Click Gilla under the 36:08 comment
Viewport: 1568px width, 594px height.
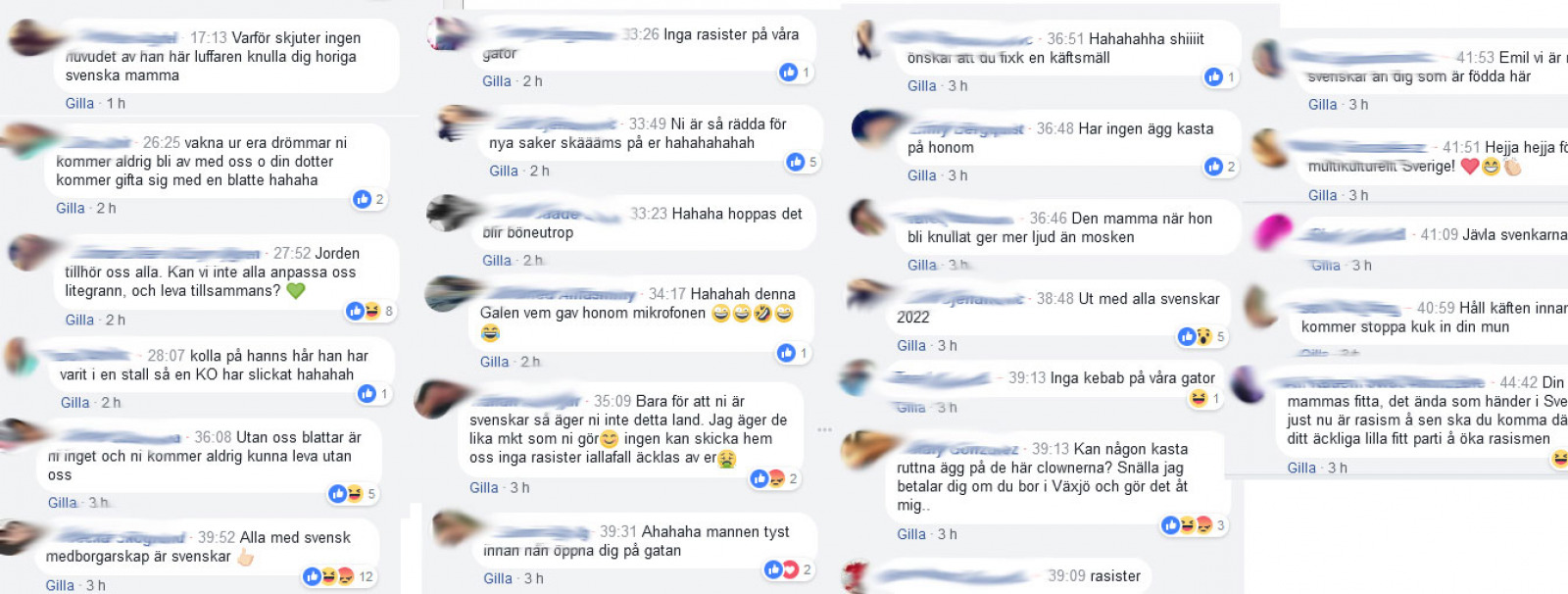coord(63,502)
